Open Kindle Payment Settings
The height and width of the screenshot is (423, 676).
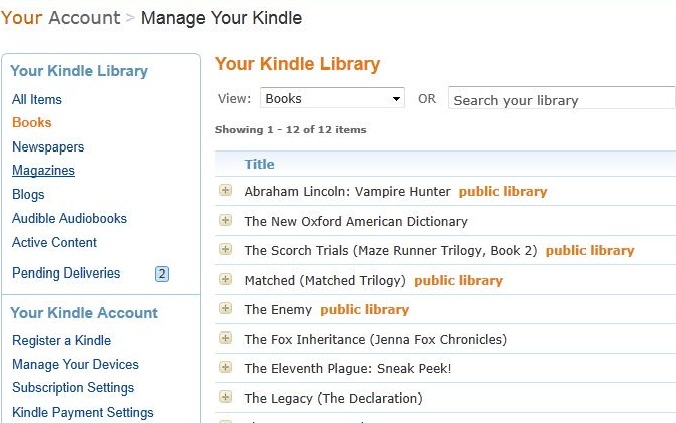pos(82,412)
